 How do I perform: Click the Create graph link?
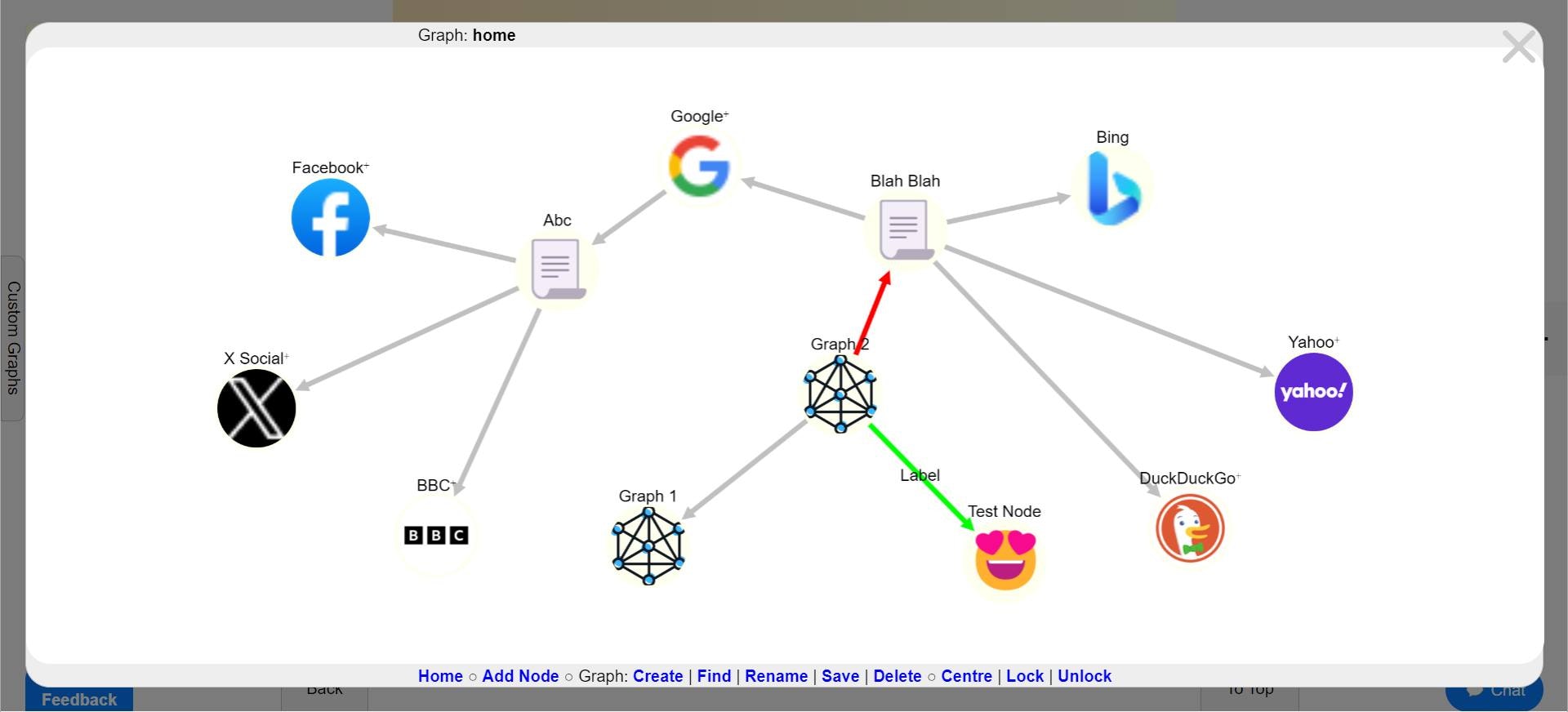click(657, 676)
